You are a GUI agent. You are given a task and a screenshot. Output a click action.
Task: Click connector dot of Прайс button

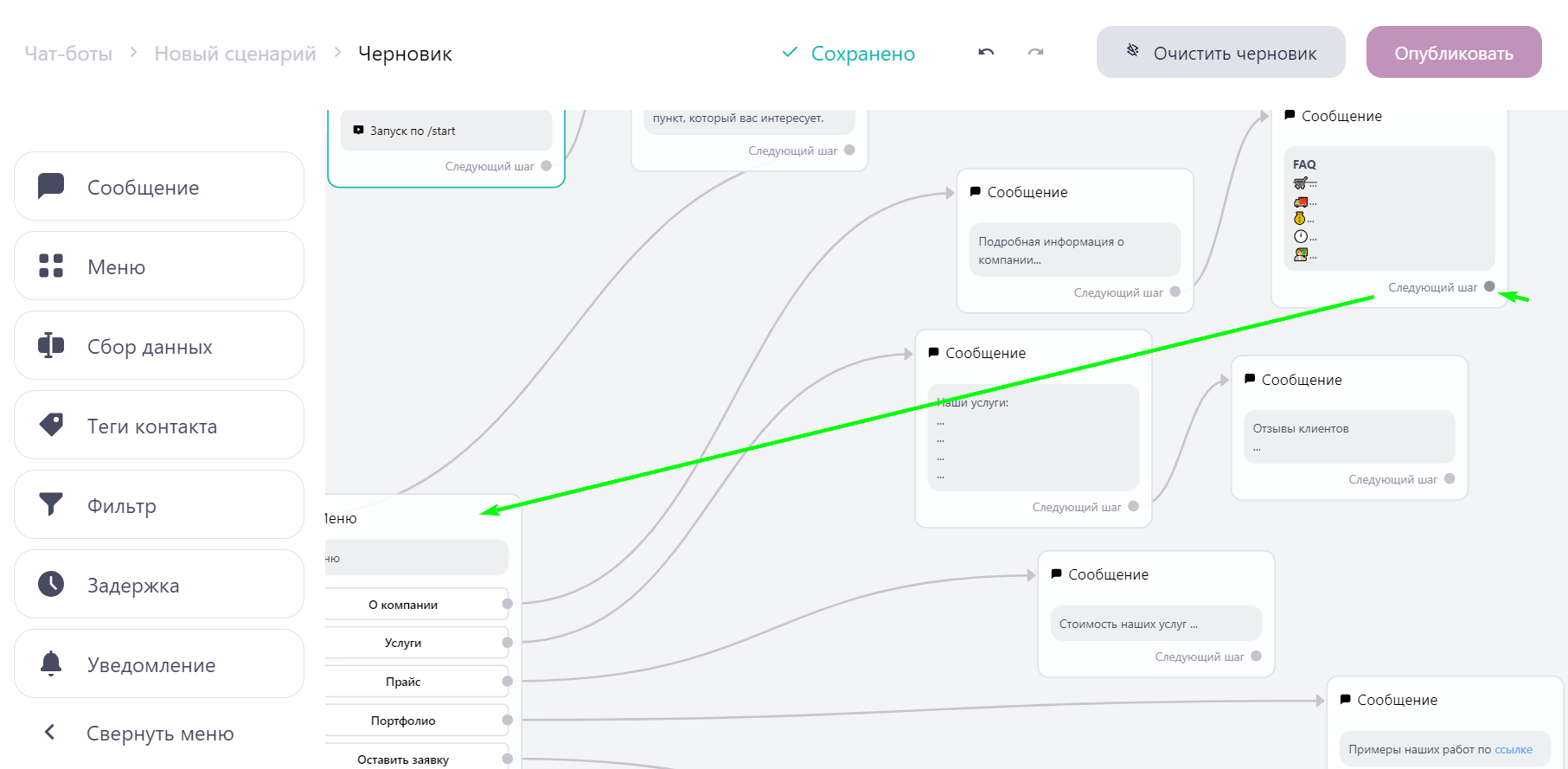[508, 682]
